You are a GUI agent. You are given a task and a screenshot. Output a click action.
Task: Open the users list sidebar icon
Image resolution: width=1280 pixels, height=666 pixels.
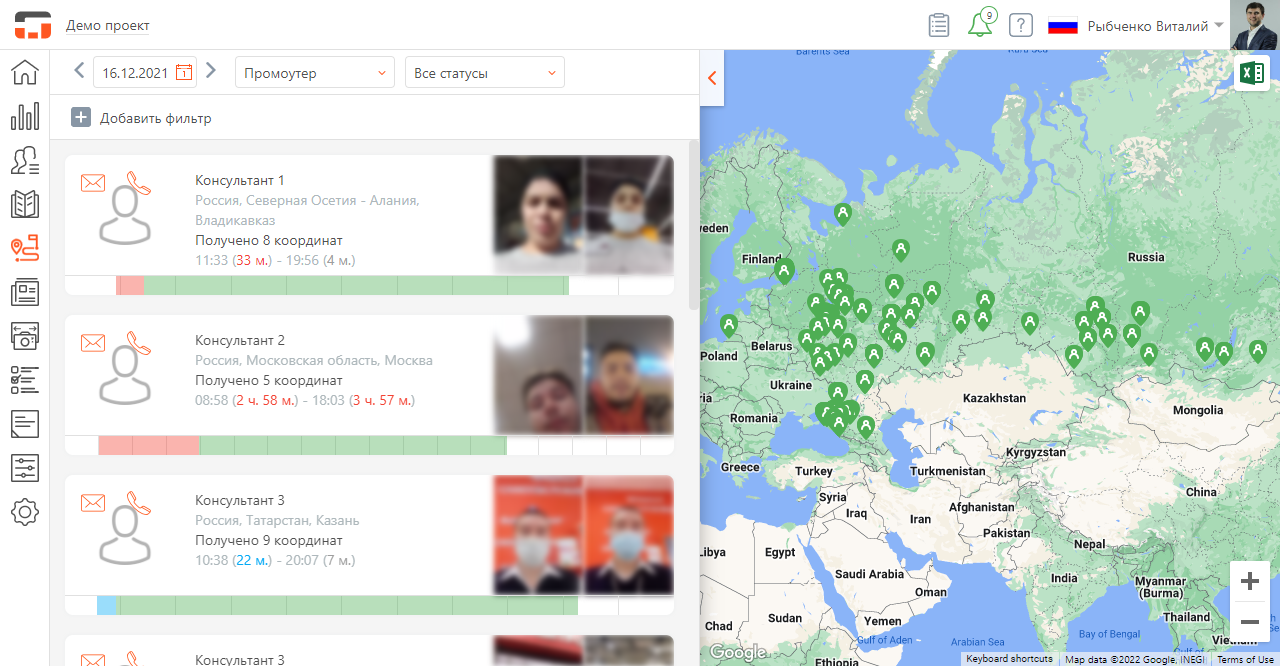click(x=25, y=160)
